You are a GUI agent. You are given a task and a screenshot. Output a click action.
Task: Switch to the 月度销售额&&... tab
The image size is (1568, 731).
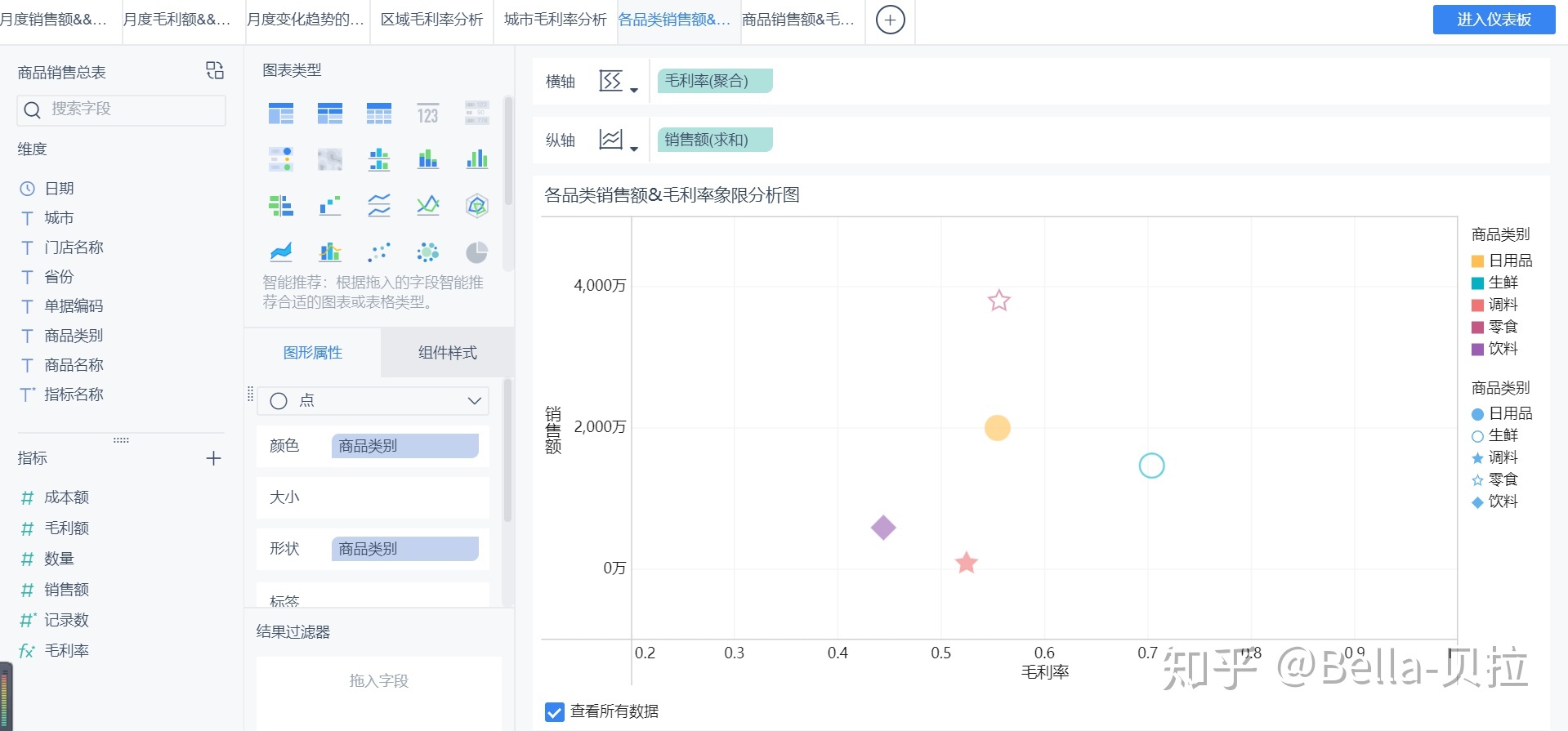54,20
